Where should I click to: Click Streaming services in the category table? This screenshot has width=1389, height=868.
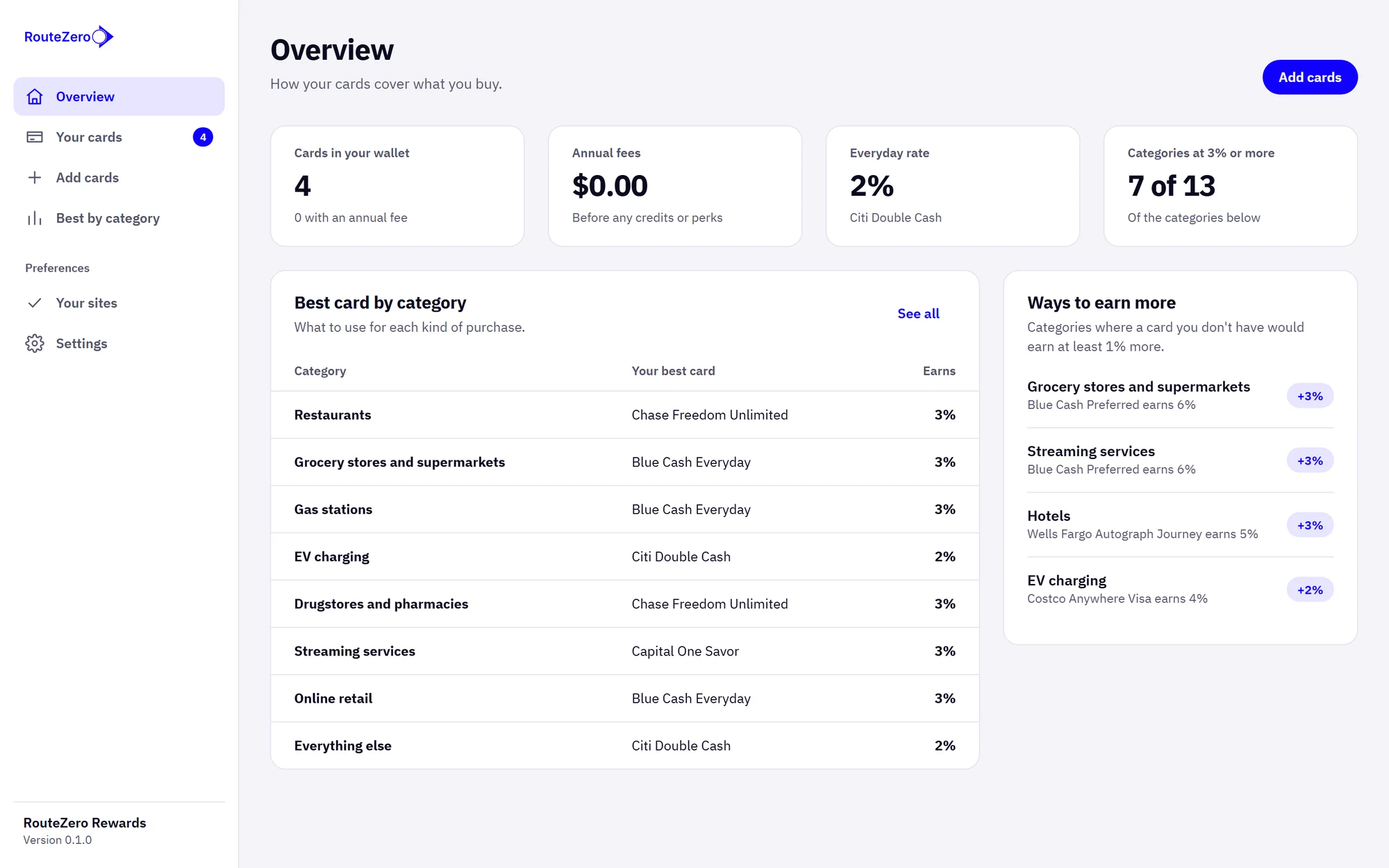[355, 651]
